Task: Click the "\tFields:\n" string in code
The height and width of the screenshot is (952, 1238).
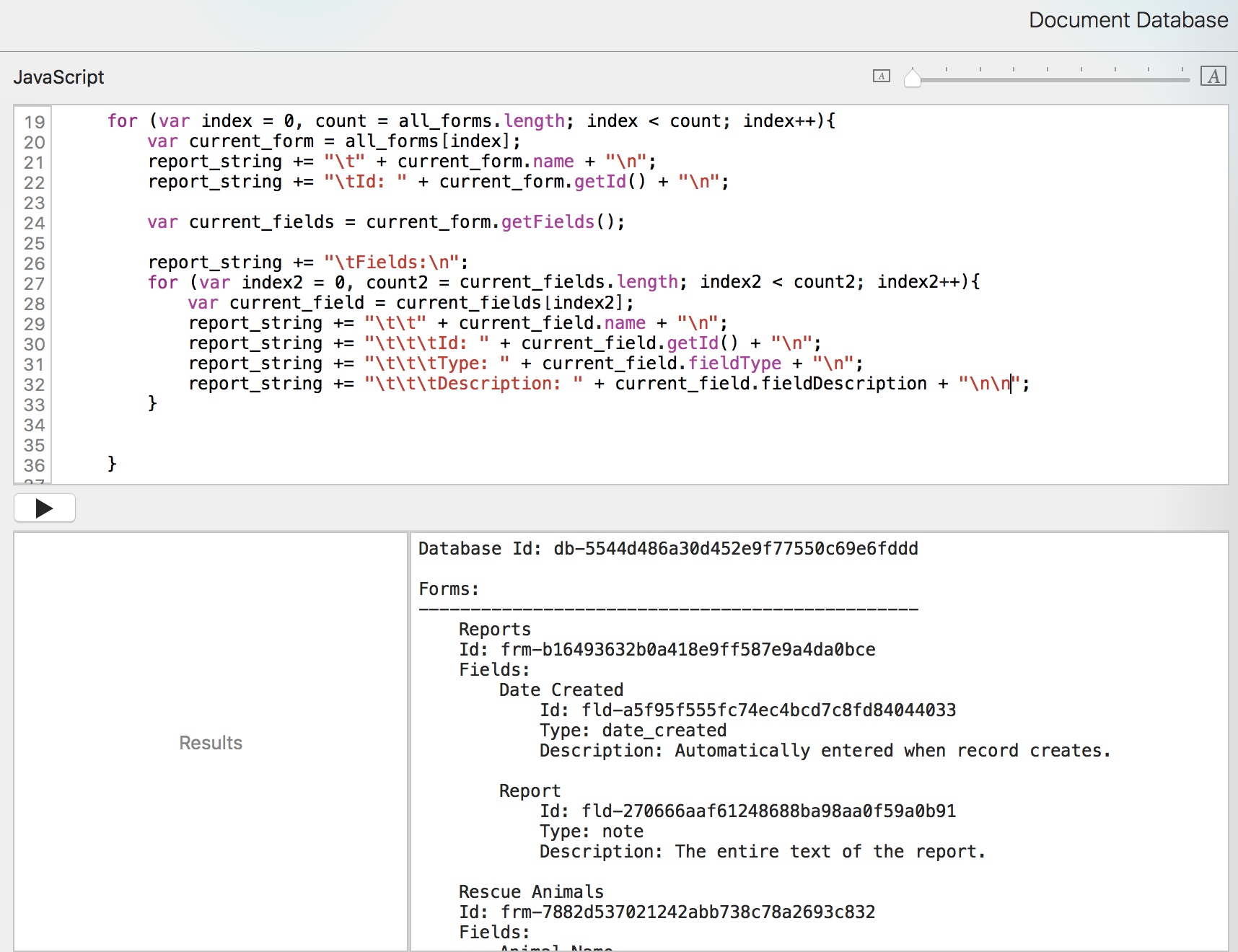Action: (x=391, y=263)
